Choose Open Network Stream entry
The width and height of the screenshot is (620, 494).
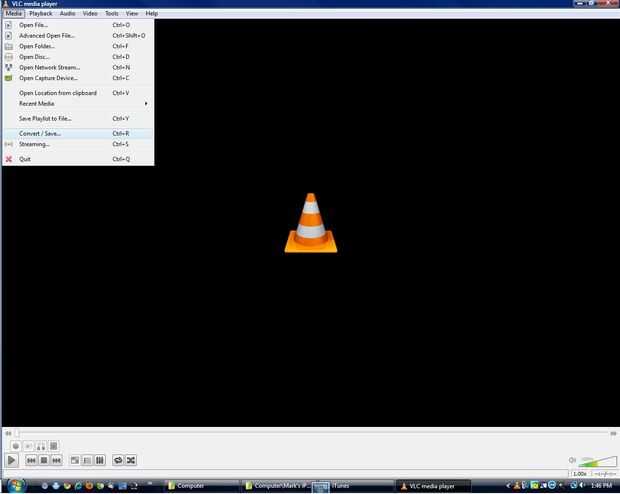click(x=78, y=68)
